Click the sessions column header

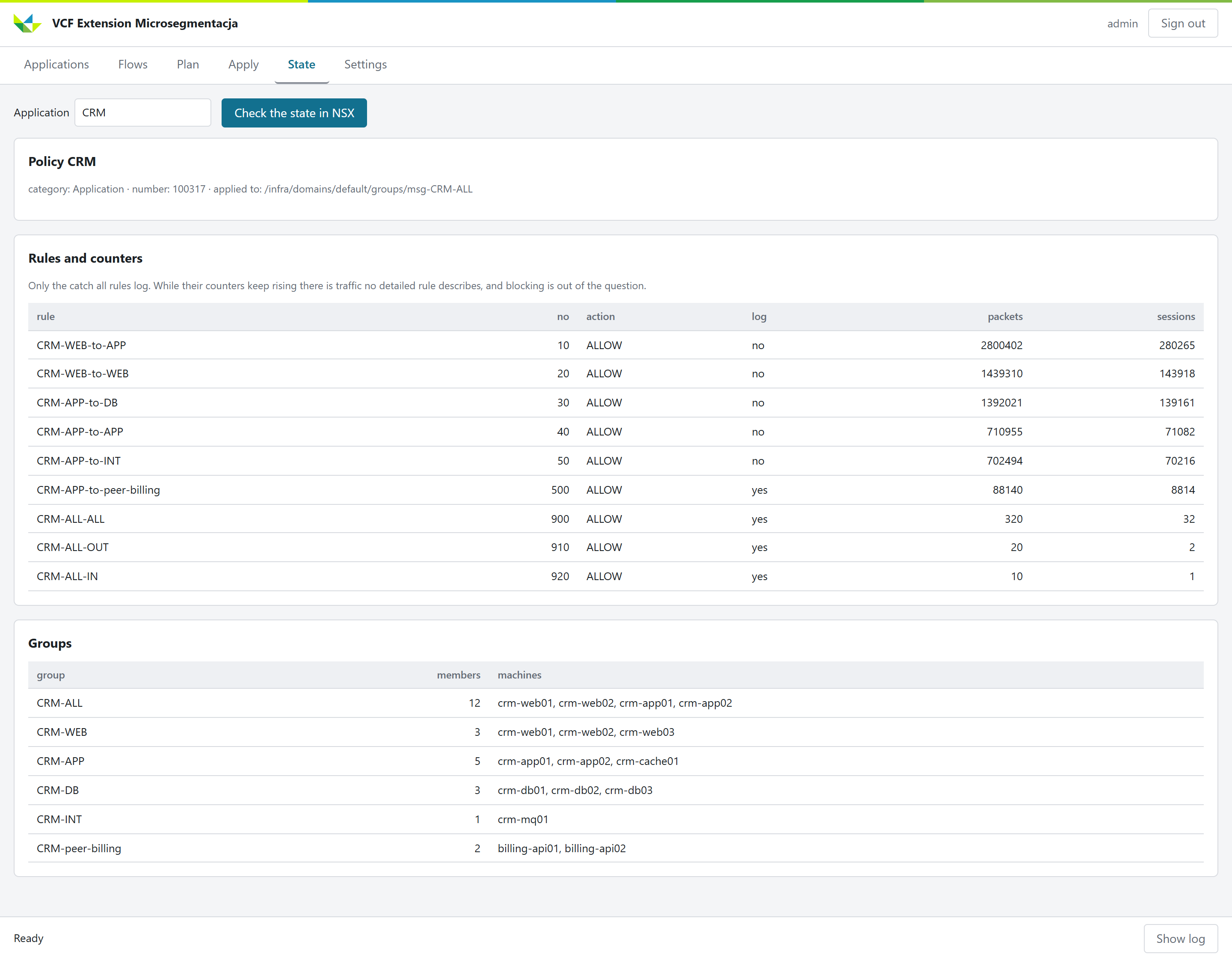[1176, 317]
